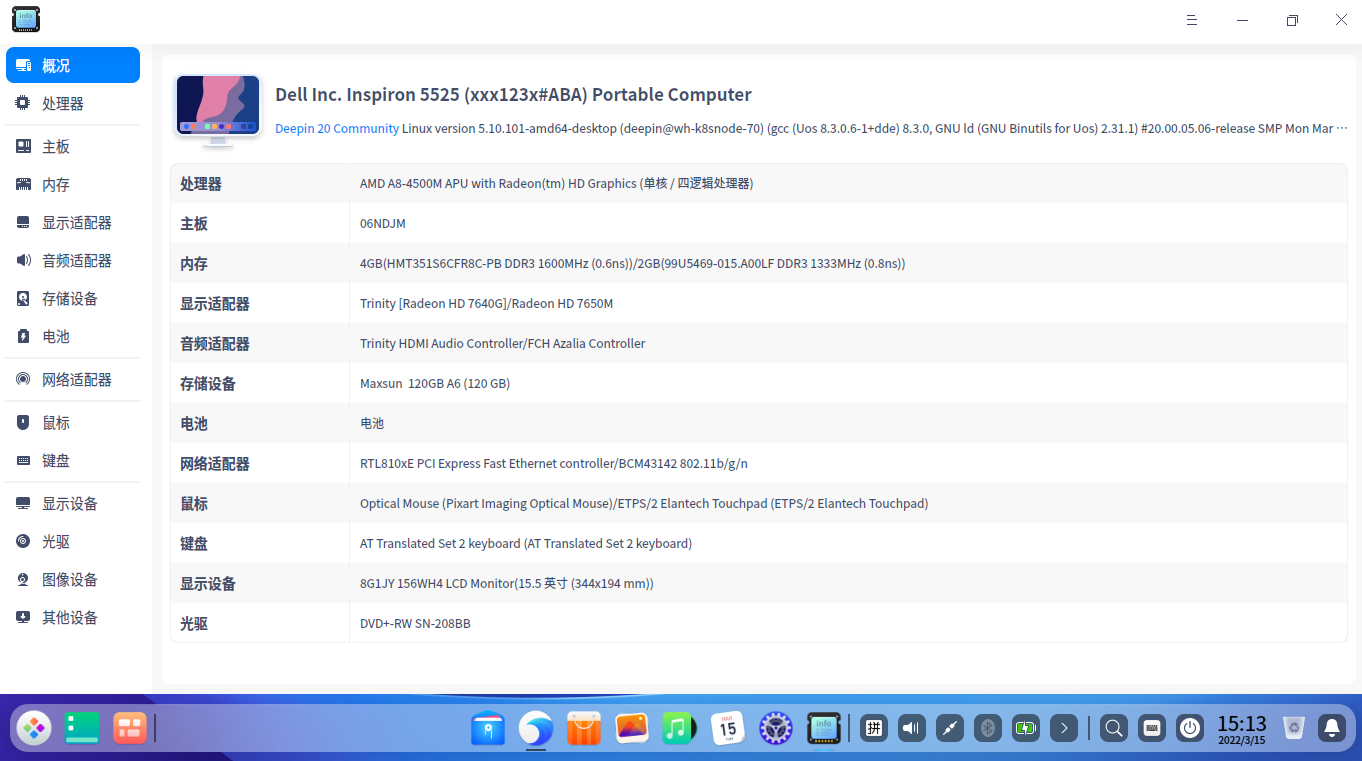Open the power button in the dock
1362x761 pixels.
tap(1189, 728)
